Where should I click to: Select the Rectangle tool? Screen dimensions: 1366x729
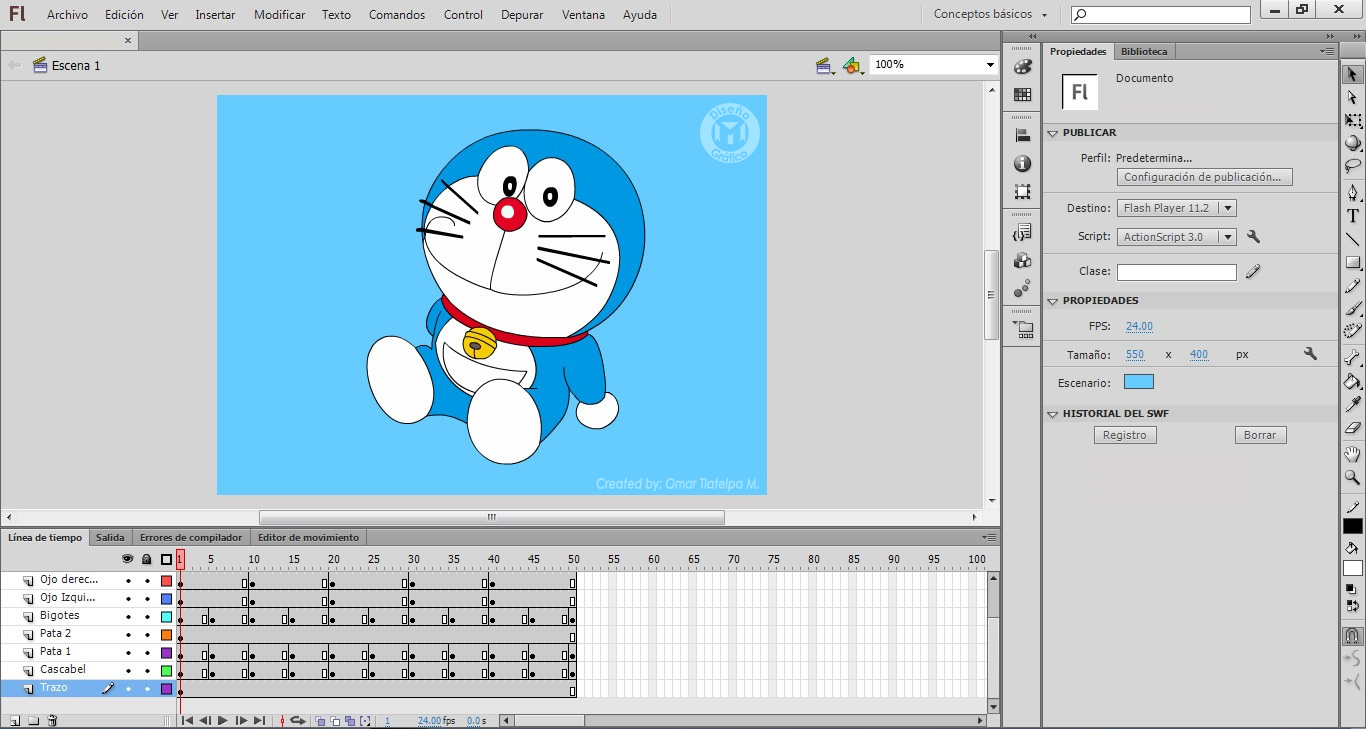1352,263
